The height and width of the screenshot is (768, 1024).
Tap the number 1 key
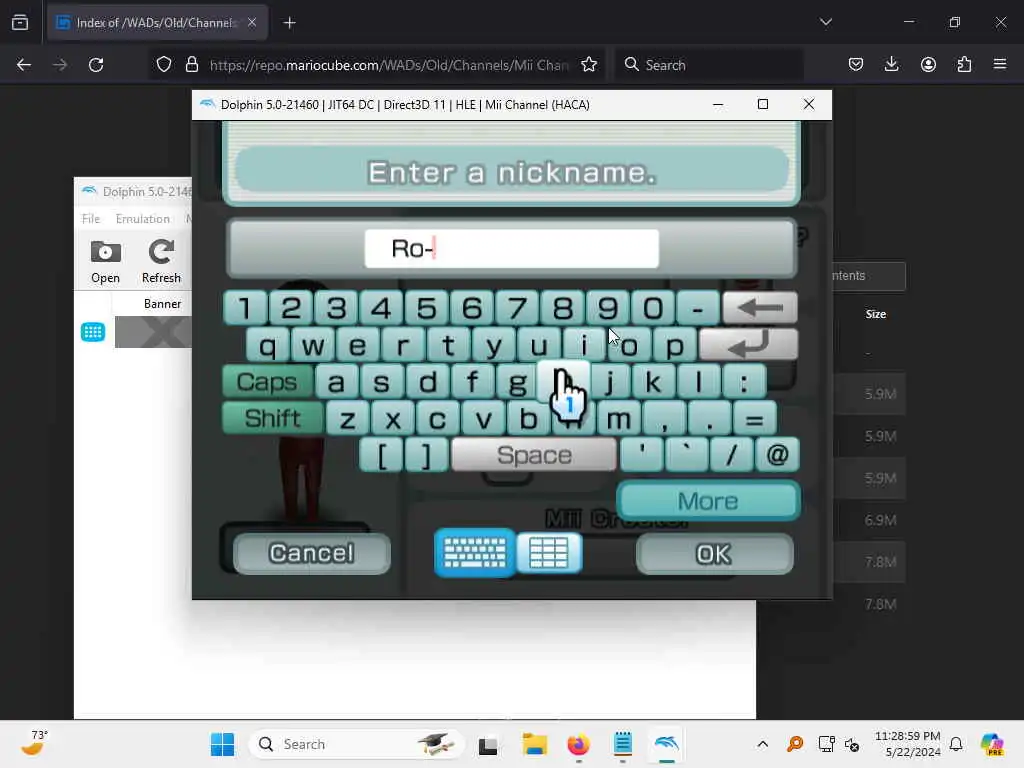tap(245, 308)
